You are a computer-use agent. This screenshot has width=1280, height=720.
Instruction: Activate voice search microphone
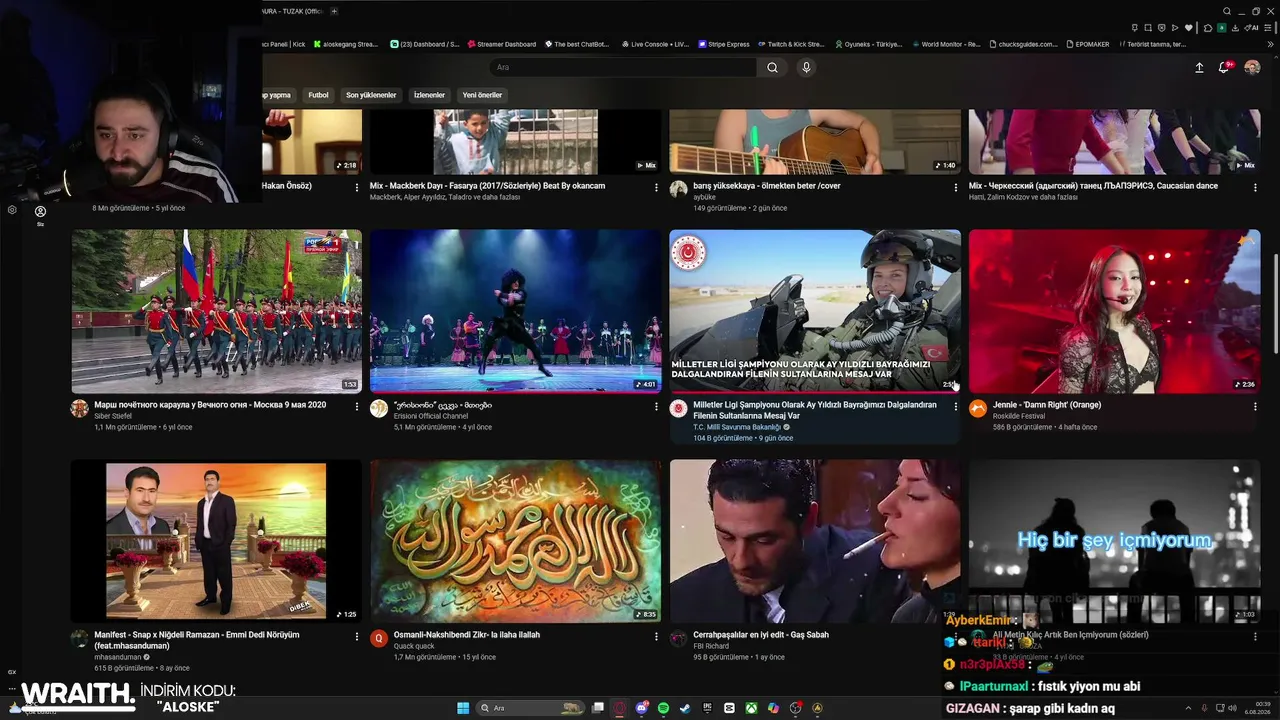point(806,67)
